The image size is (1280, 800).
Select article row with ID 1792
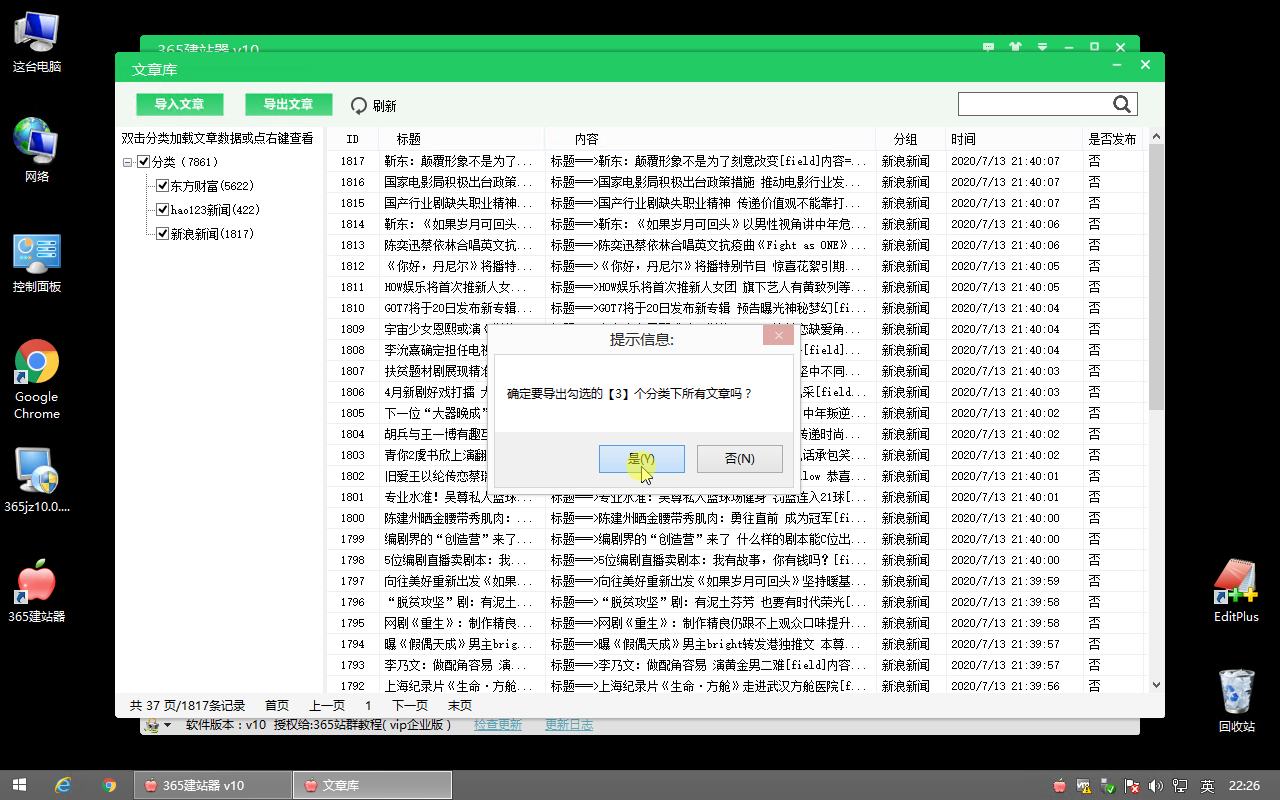pos(738,686)
